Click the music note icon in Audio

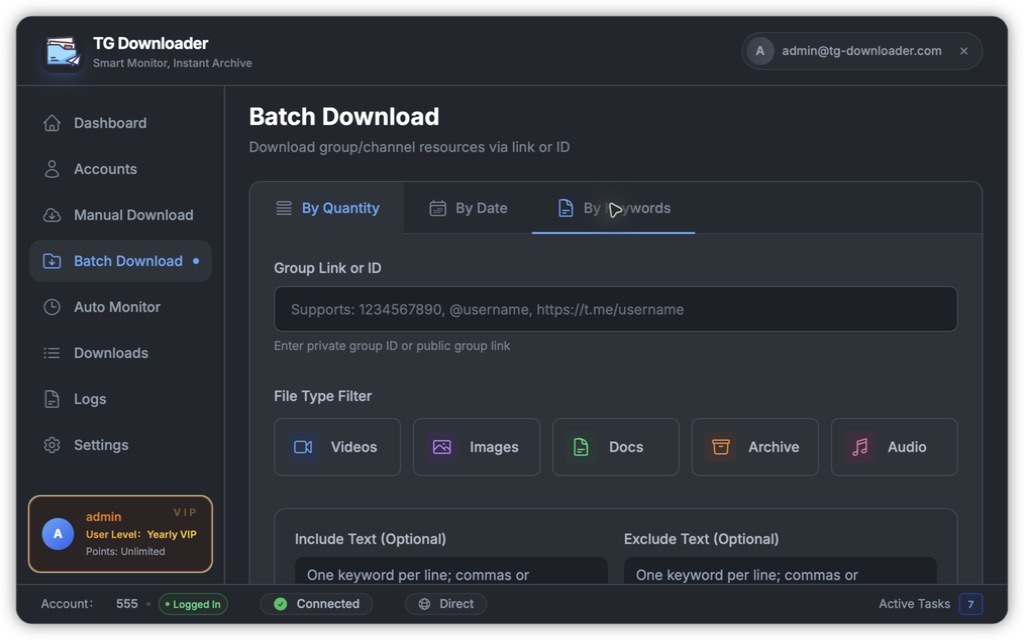pos(860,447)
